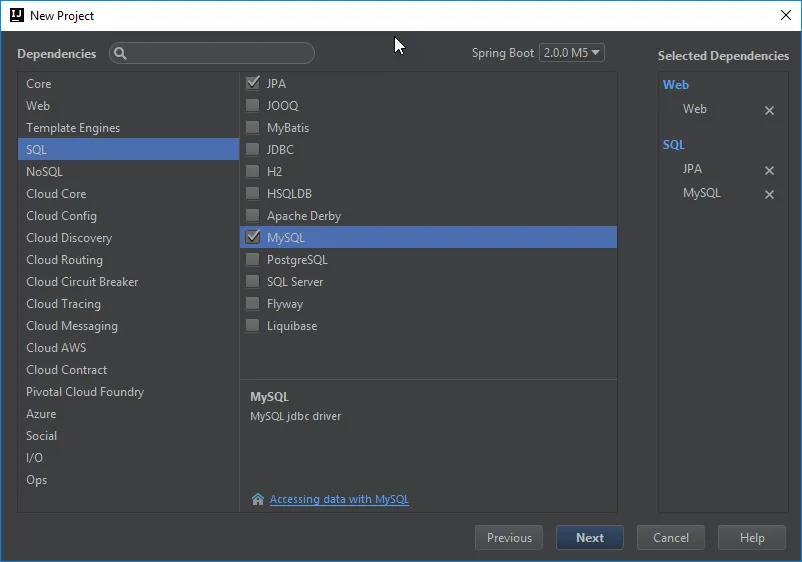
Task: Click the SQL group header in Selected Dependencies
Action: coord(674,145)
